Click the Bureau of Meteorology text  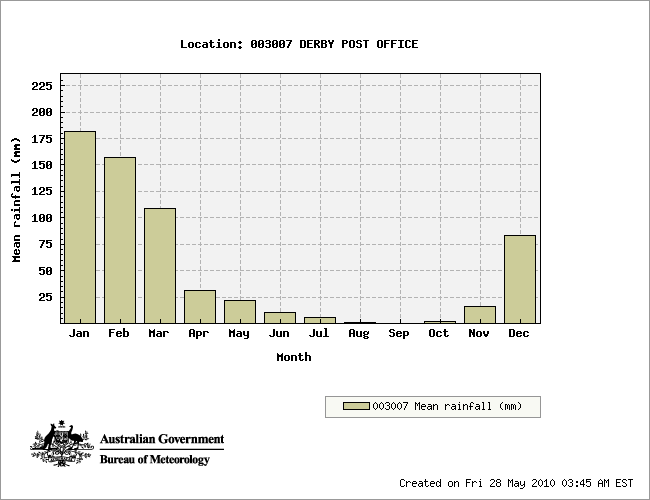155,460
